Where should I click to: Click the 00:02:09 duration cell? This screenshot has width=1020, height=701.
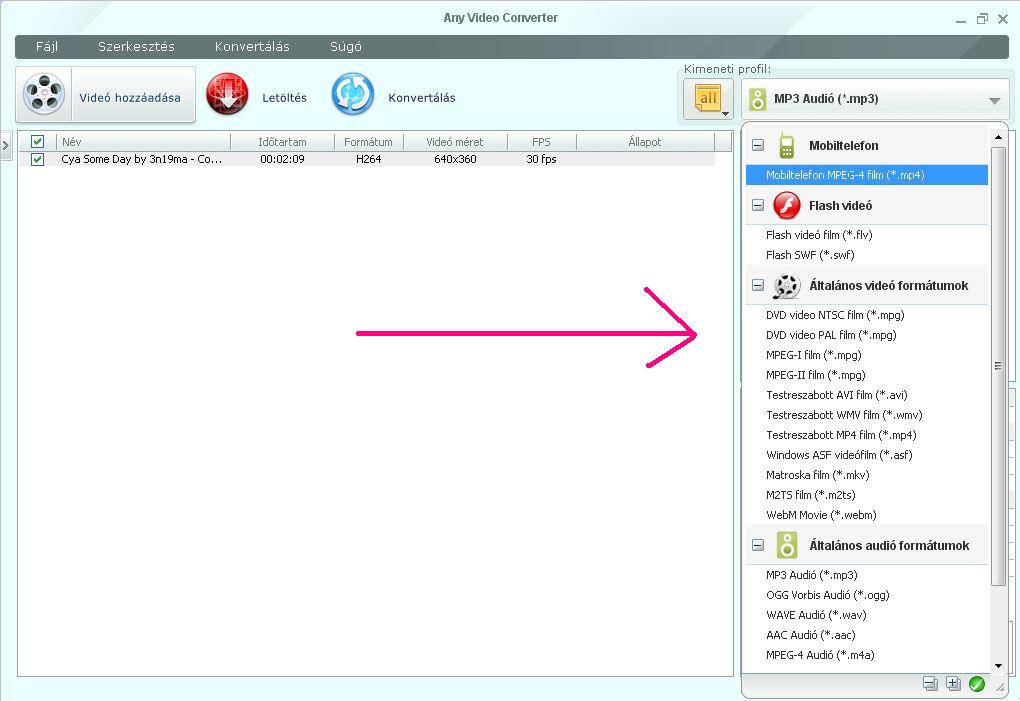tap(282, 159)
